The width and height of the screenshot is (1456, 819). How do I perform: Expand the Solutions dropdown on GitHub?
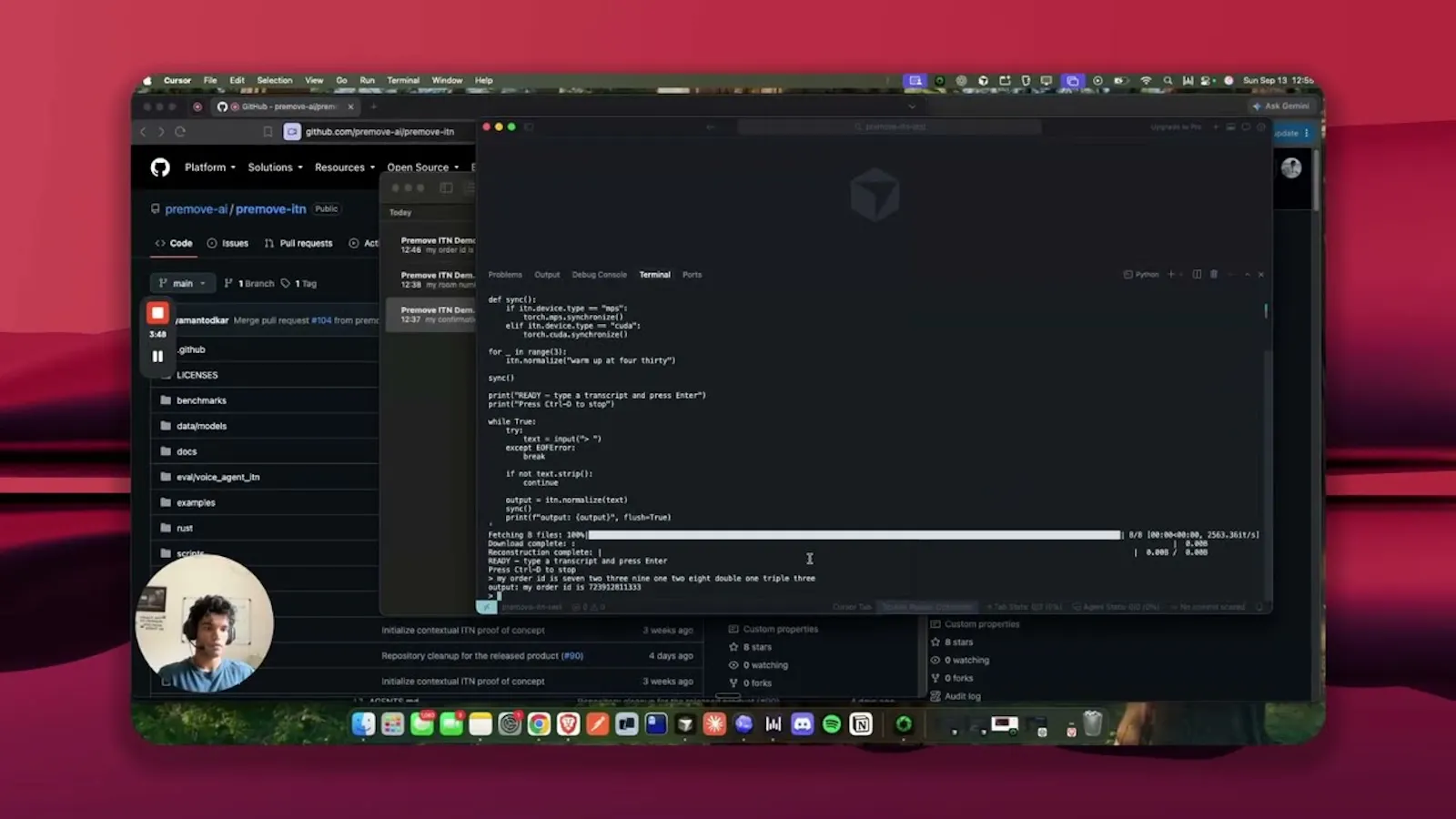coord(275,167)
